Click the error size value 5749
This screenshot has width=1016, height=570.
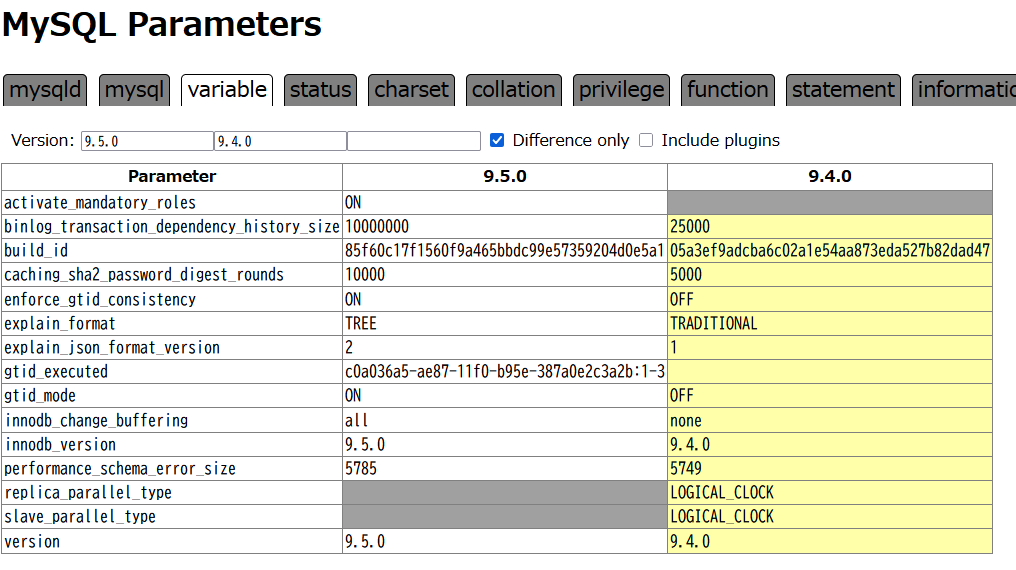(686, 468)
